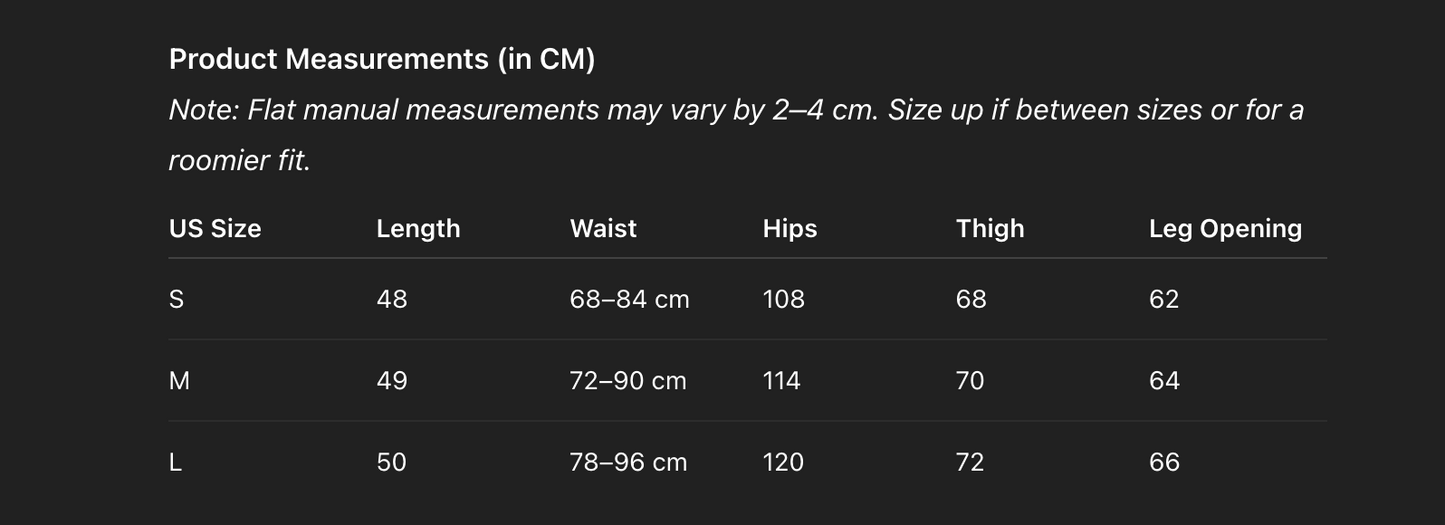Select the L size row label
The width and height of the screenshot is (1445, 525).
tap(176, 462)
